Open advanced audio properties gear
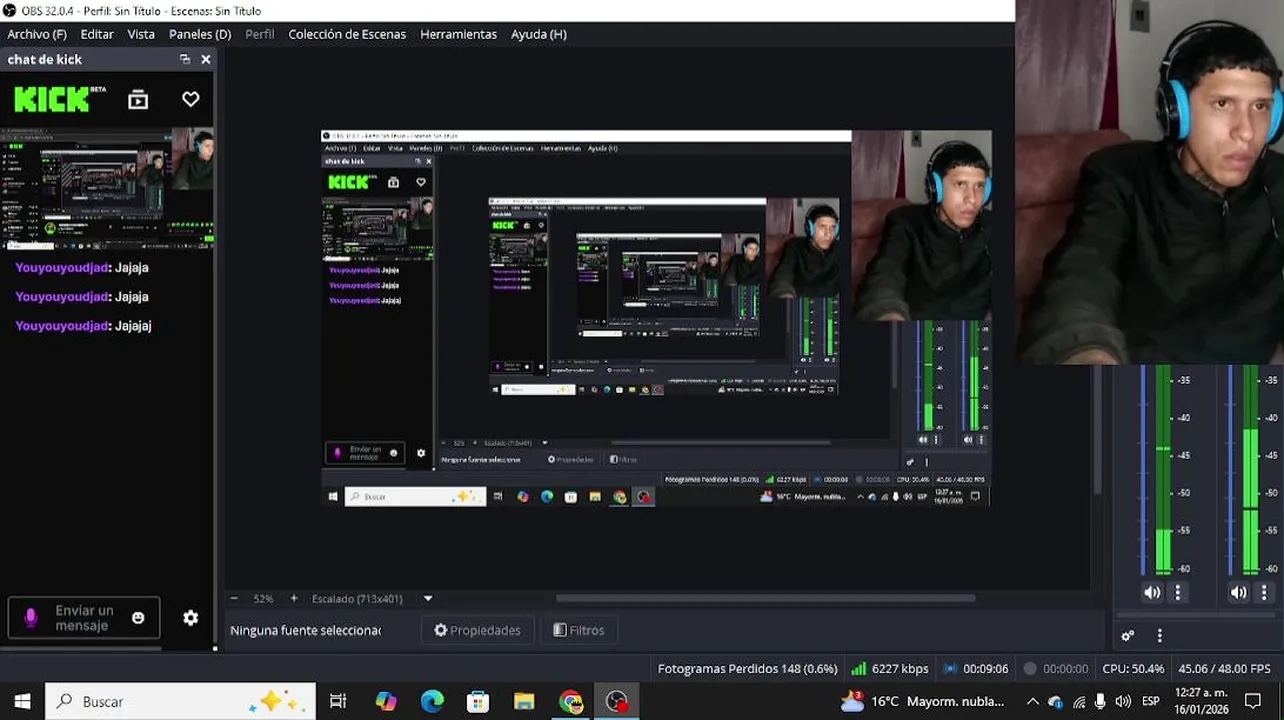Viewport: 1284px width, 720px height. 1128,635
